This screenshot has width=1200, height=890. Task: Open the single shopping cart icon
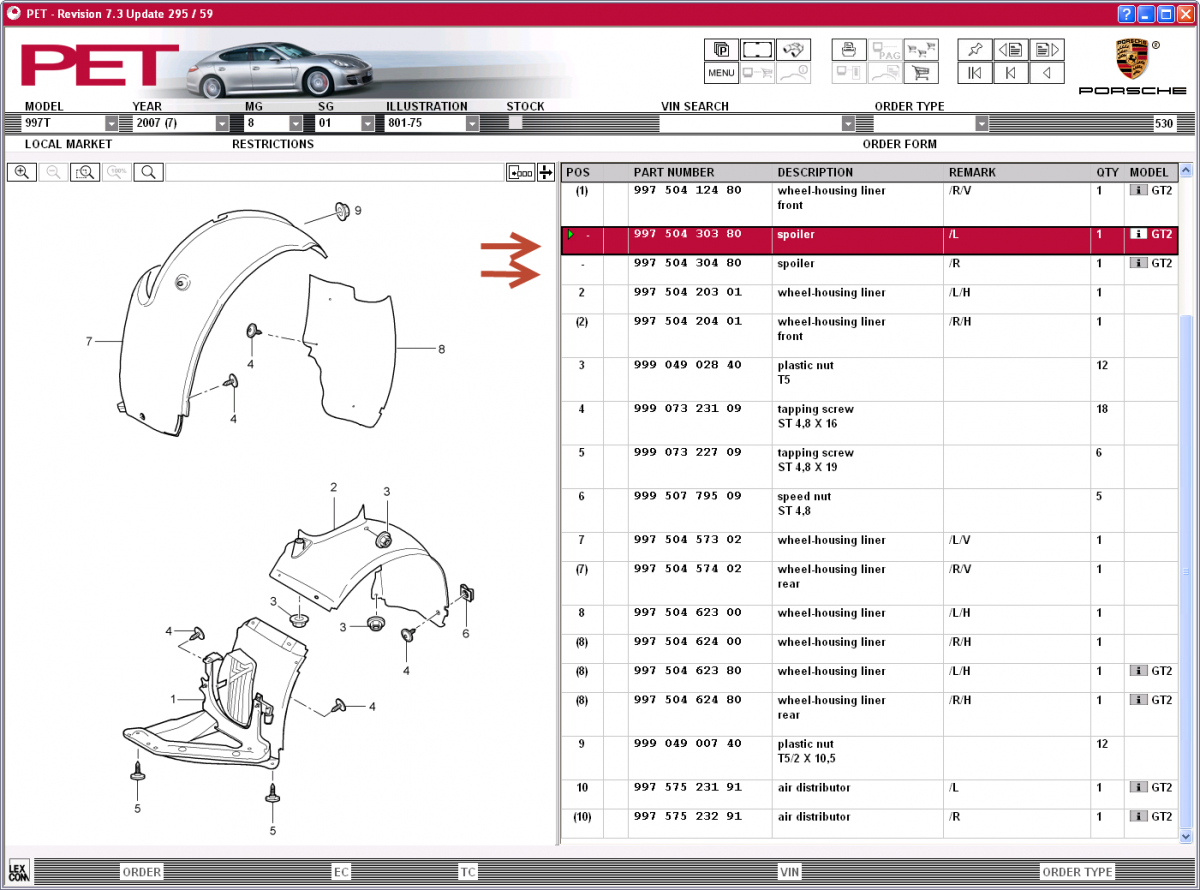(x=920, y=73)
